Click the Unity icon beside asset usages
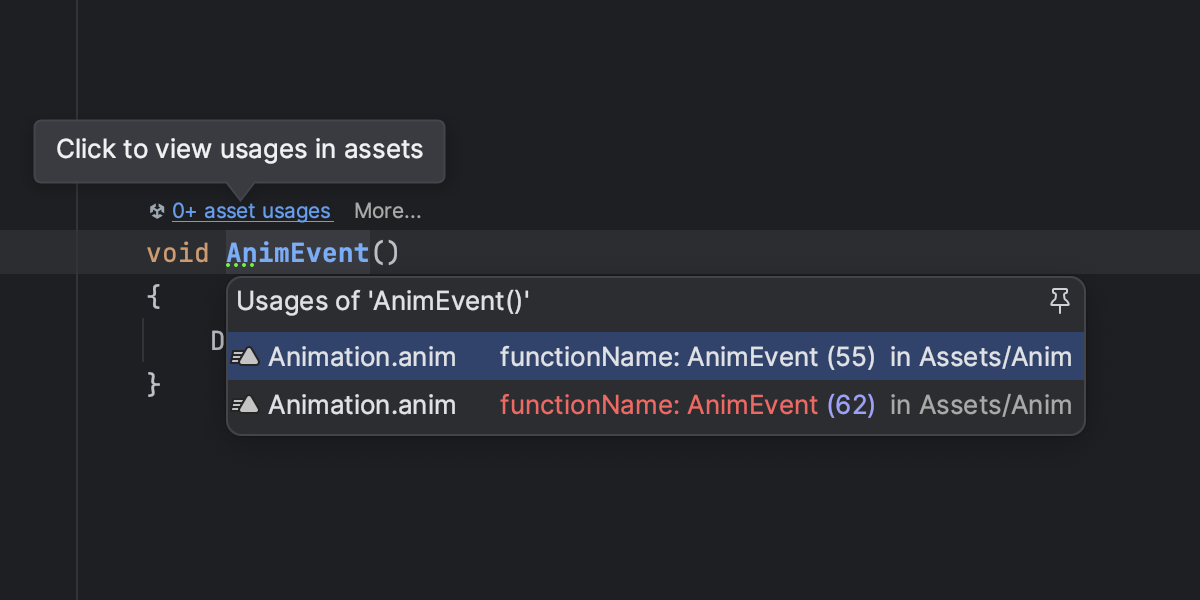Viewport: 1200px width, 600px height. click(x=157, y=211)
